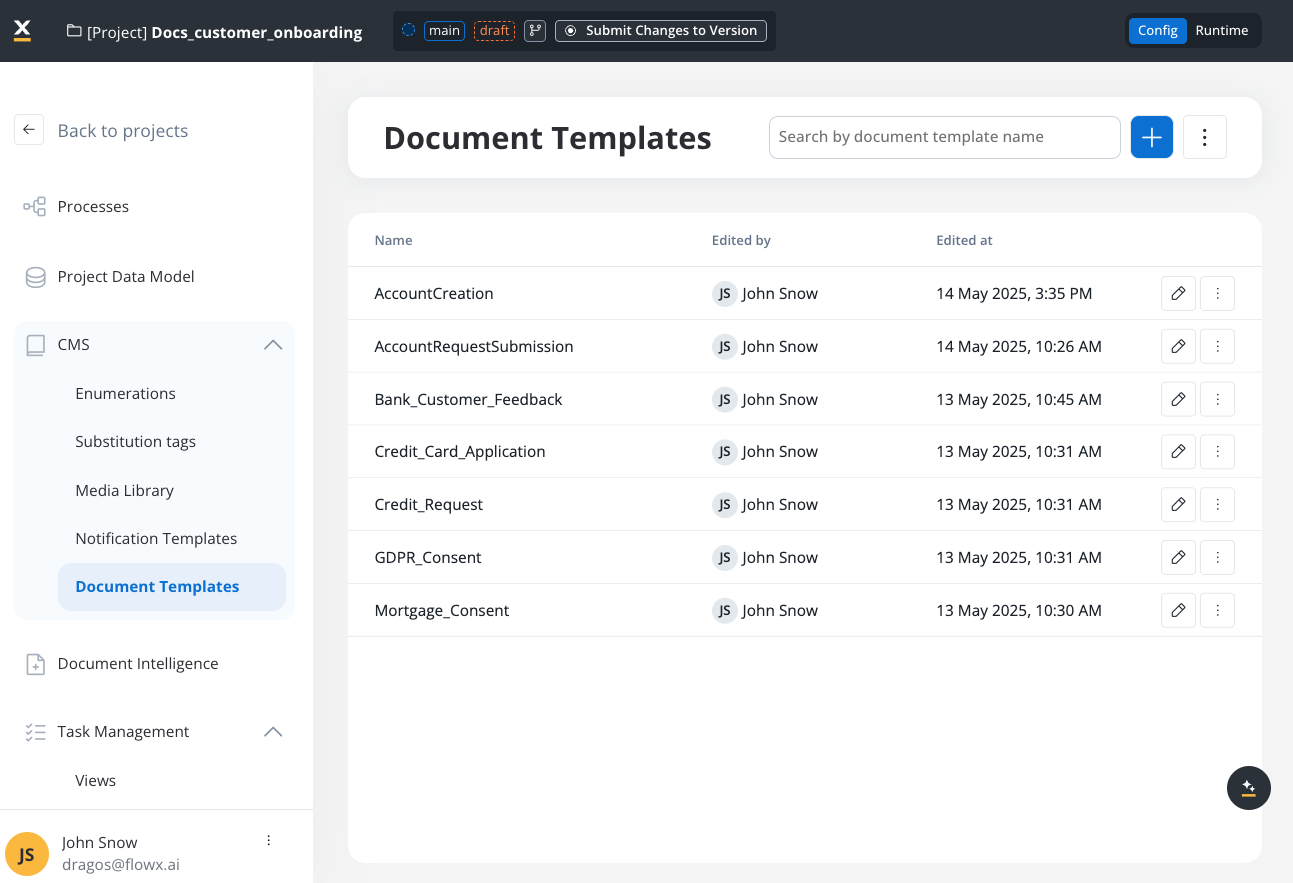The width and height of the screenshot is (1293, 883).
Task: Select the Credit_Request template name
Action: pos(428,505)
